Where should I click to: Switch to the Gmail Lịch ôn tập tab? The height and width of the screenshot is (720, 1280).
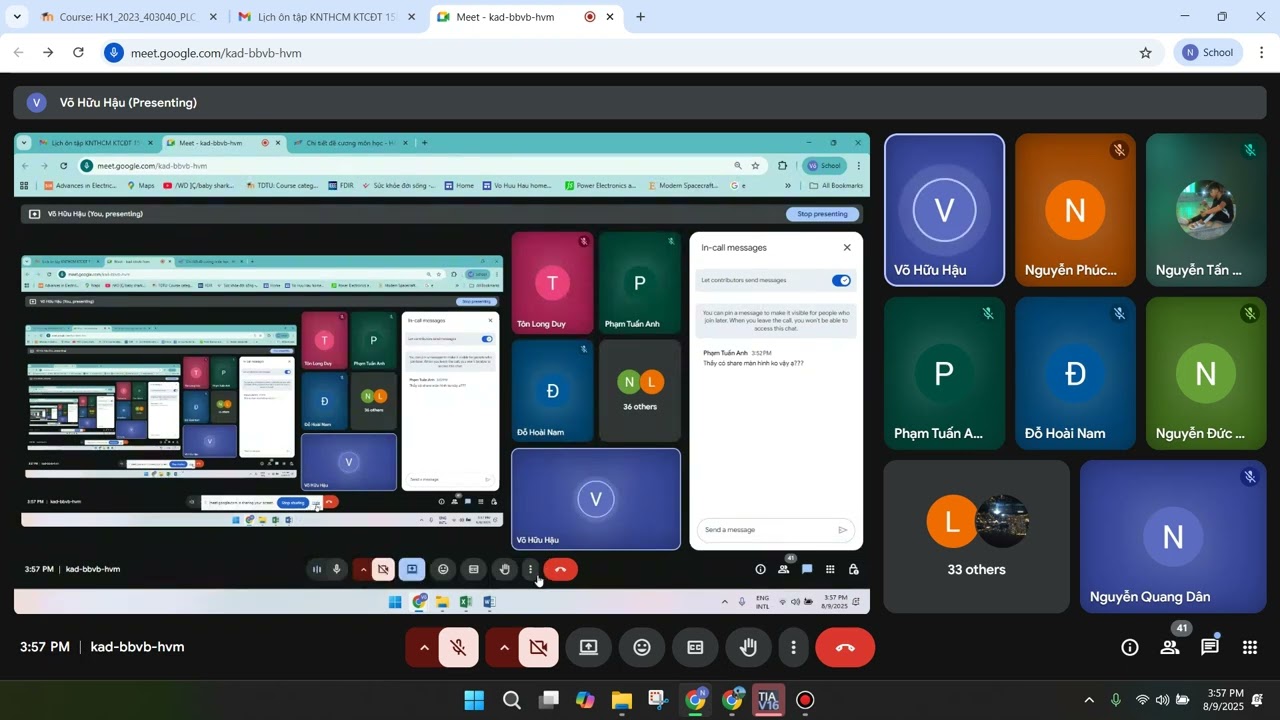click(328, 17)
